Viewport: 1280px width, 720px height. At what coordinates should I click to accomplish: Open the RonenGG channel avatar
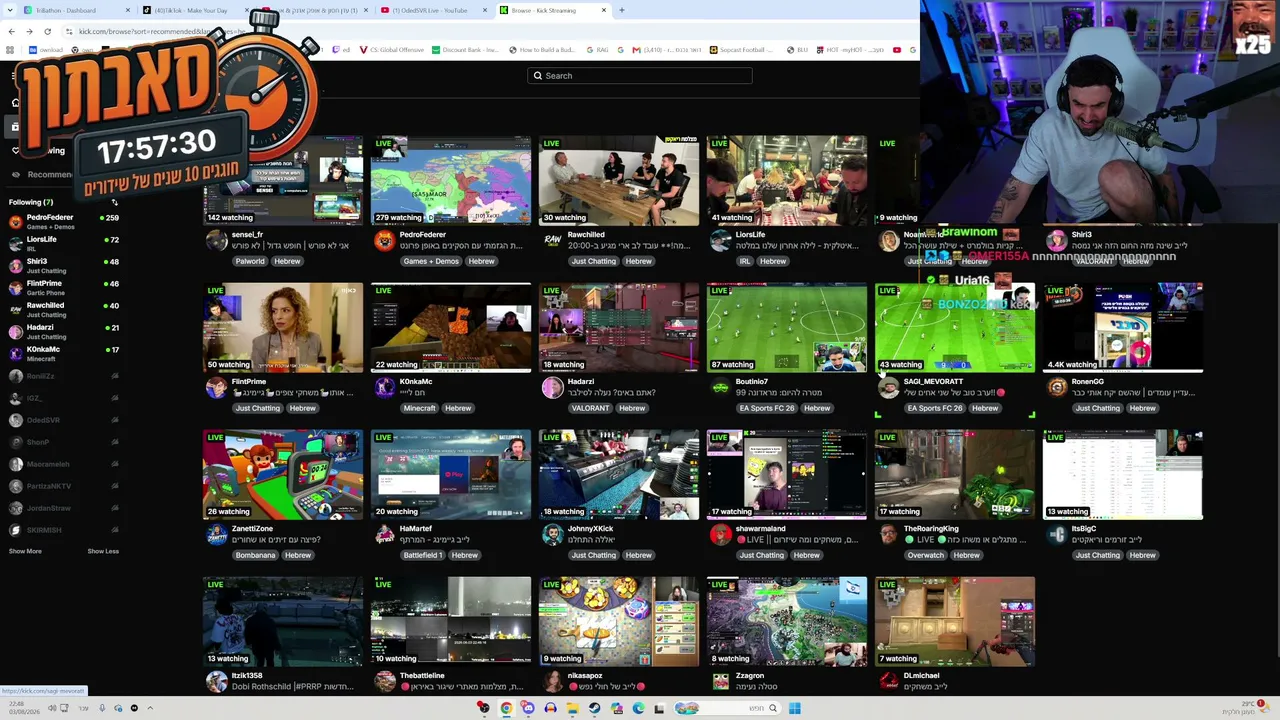click(1056, 387)
